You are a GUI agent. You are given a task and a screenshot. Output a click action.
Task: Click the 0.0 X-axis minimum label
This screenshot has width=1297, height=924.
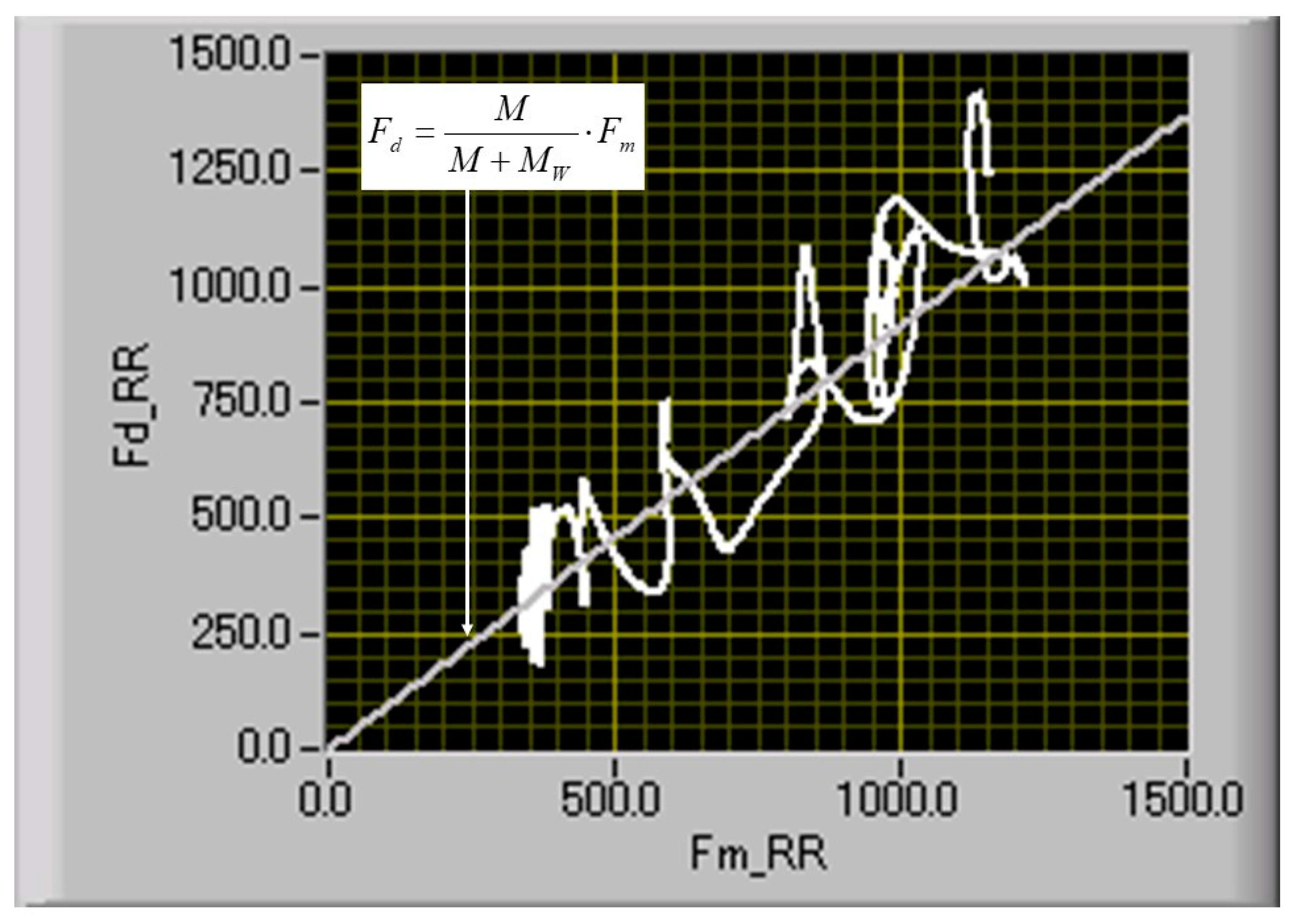click(x=325, y=800)
